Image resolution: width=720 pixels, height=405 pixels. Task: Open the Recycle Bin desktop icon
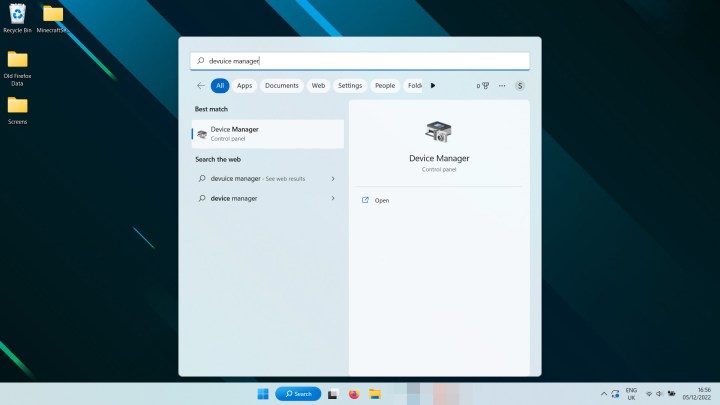pyautogui.click(x=17, y=17)
